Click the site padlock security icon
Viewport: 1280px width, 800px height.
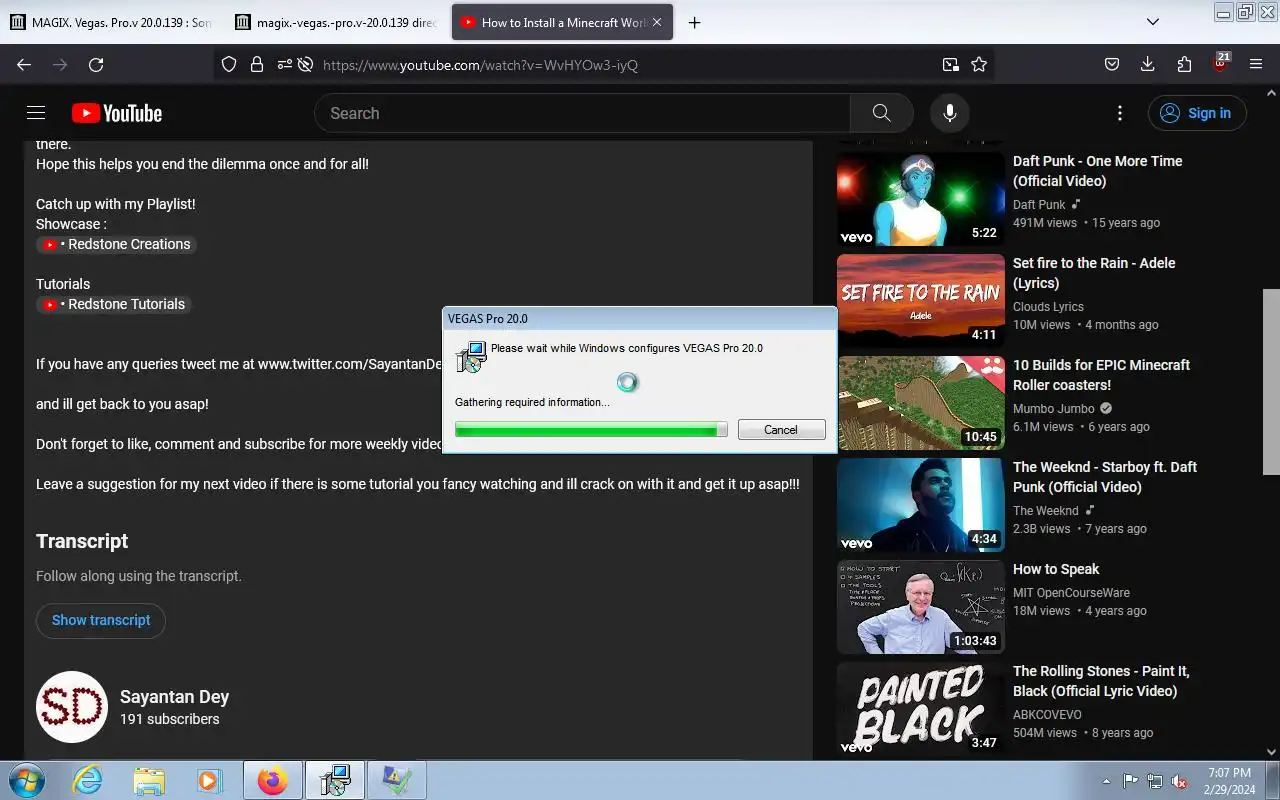coord(257,64)
